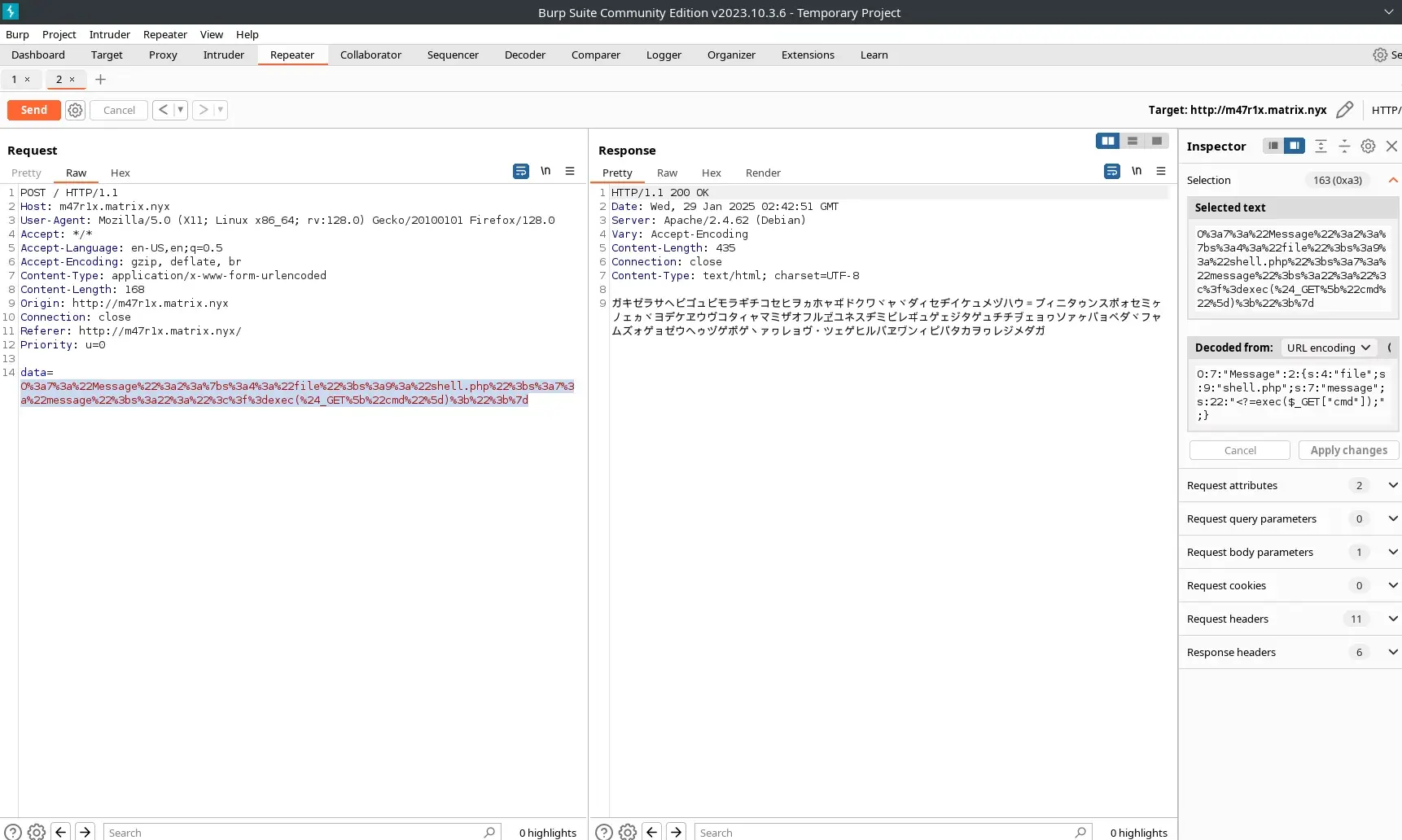Add a new Repeater tab

point(100,79)
